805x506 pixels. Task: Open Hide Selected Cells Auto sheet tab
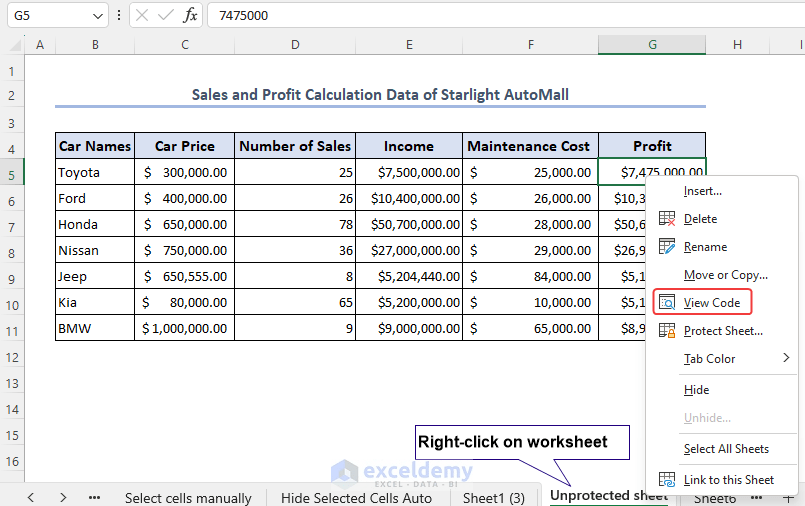point(356,498)
